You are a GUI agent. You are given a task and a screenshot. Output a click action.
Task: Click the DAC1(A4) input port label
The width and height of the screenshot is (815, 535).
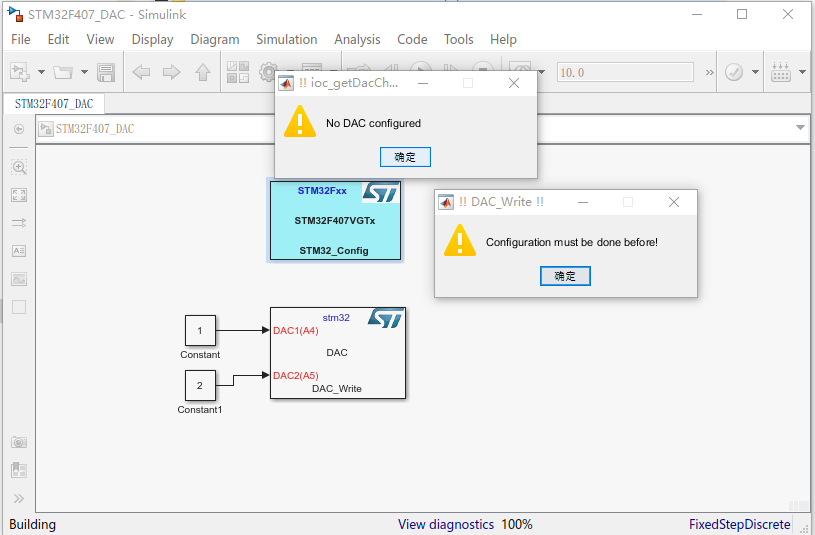(296, 331)
